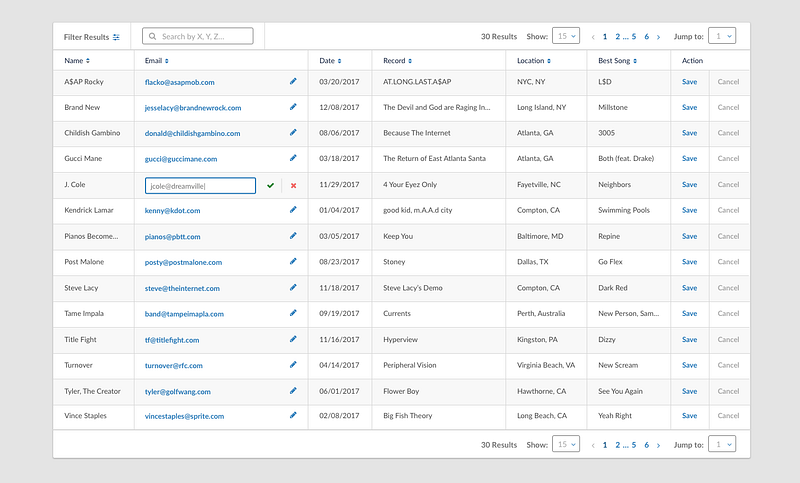Edit email pencil for Kendrick Lamar

[x=293, y=210]
